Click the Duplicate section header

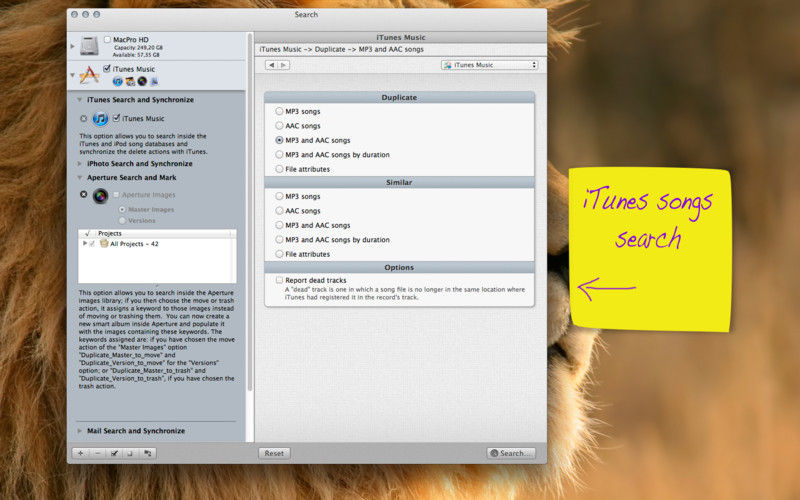tap(399, 97)
